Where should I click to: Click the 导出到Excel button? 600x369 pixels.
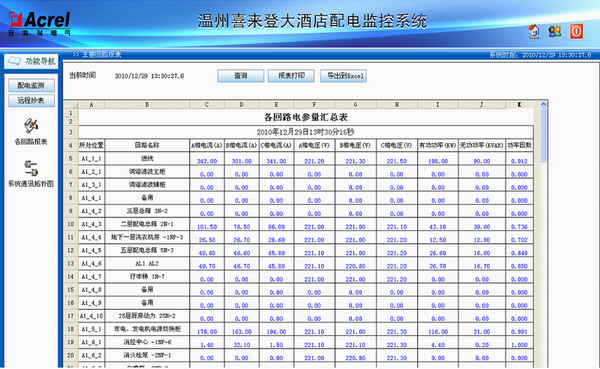click(x=343, y=76)
